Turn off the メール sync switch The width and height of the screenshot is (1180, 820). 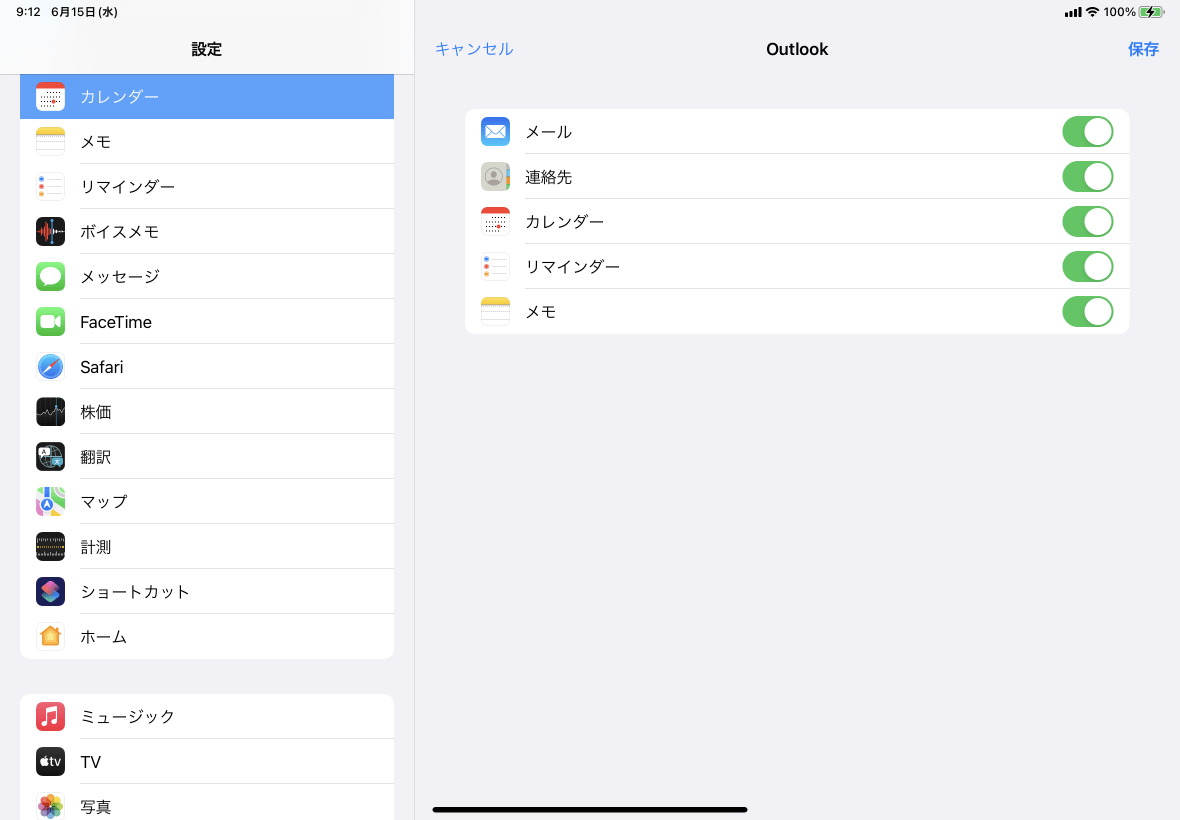(1087, 132)
